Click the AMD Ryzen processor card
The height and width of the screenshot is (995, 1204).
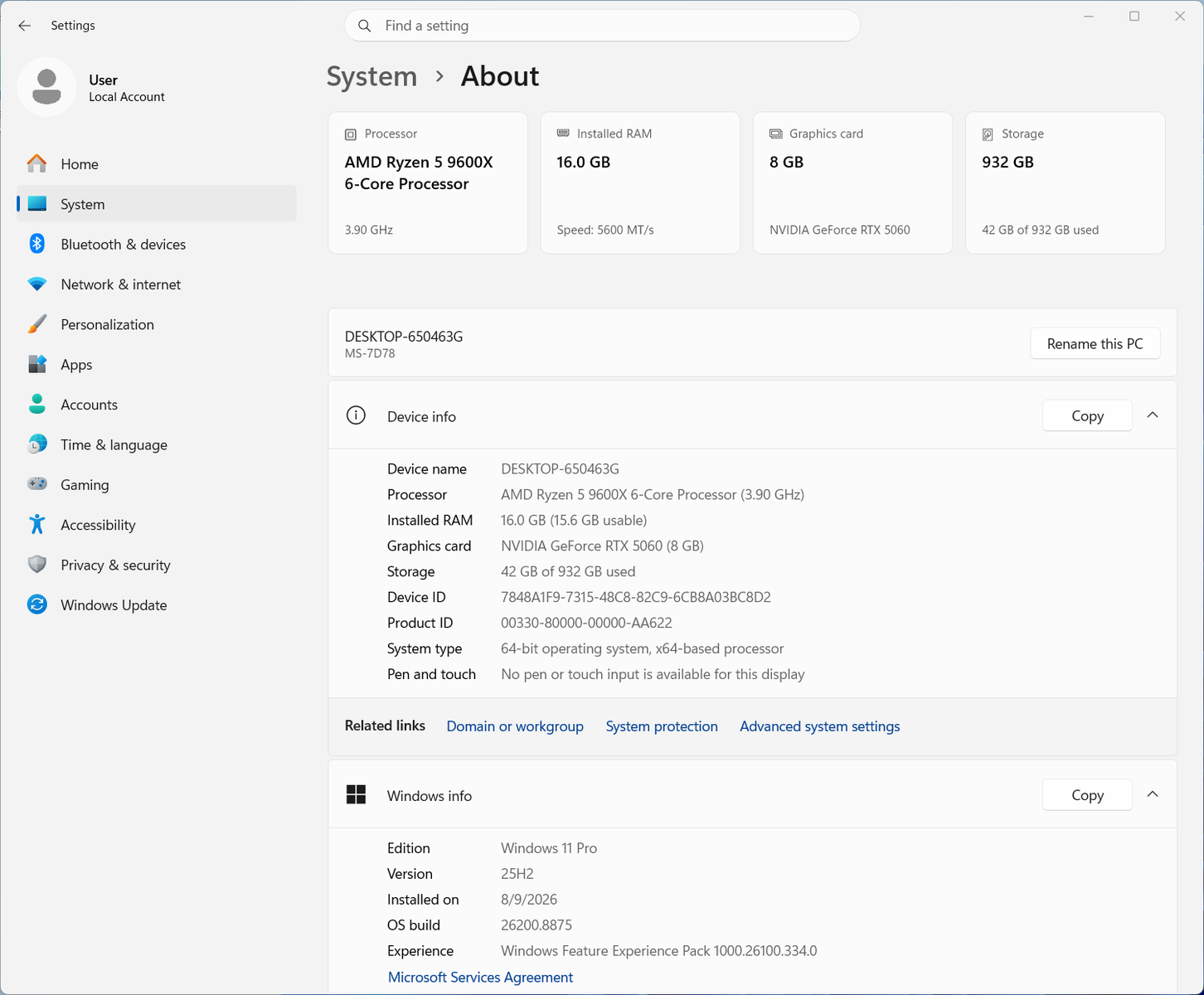click(x=428, y=182)
